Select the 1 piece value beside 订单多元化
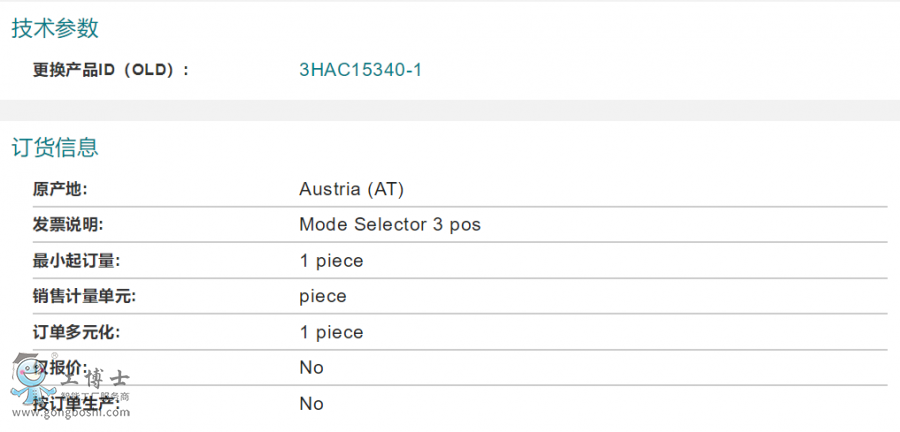The width and height of the screenshot is (900, 432). tap(331, 332)
